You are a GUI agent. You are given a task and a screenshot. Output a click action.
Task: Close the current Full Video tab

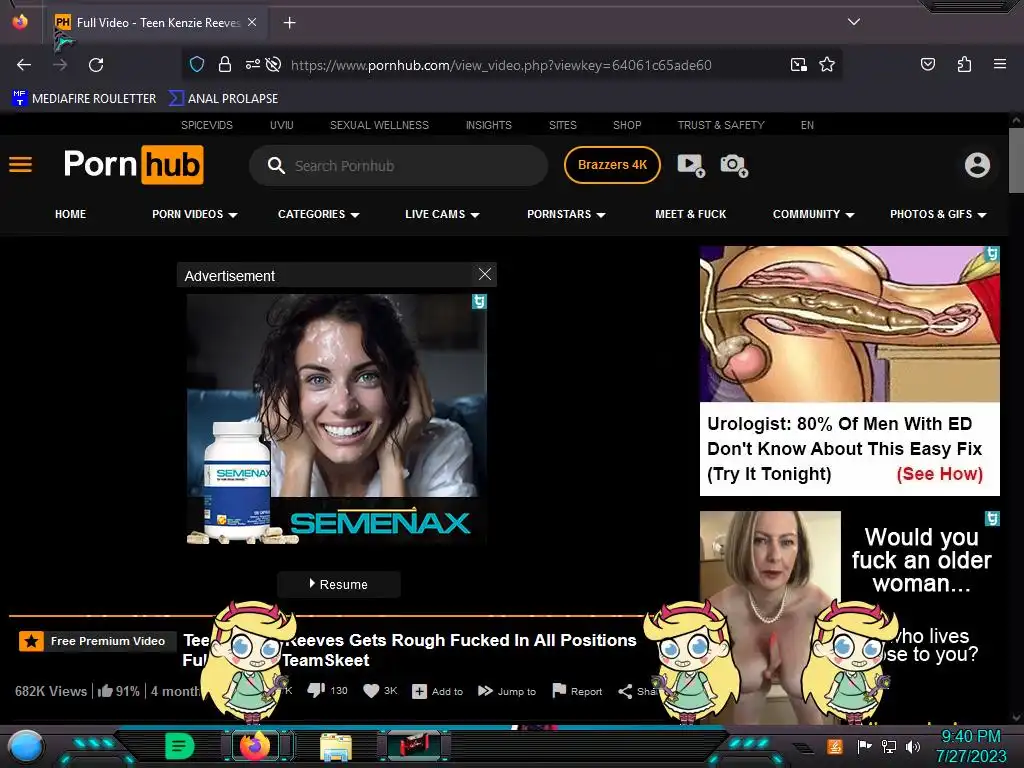click(x=252, y=22)
